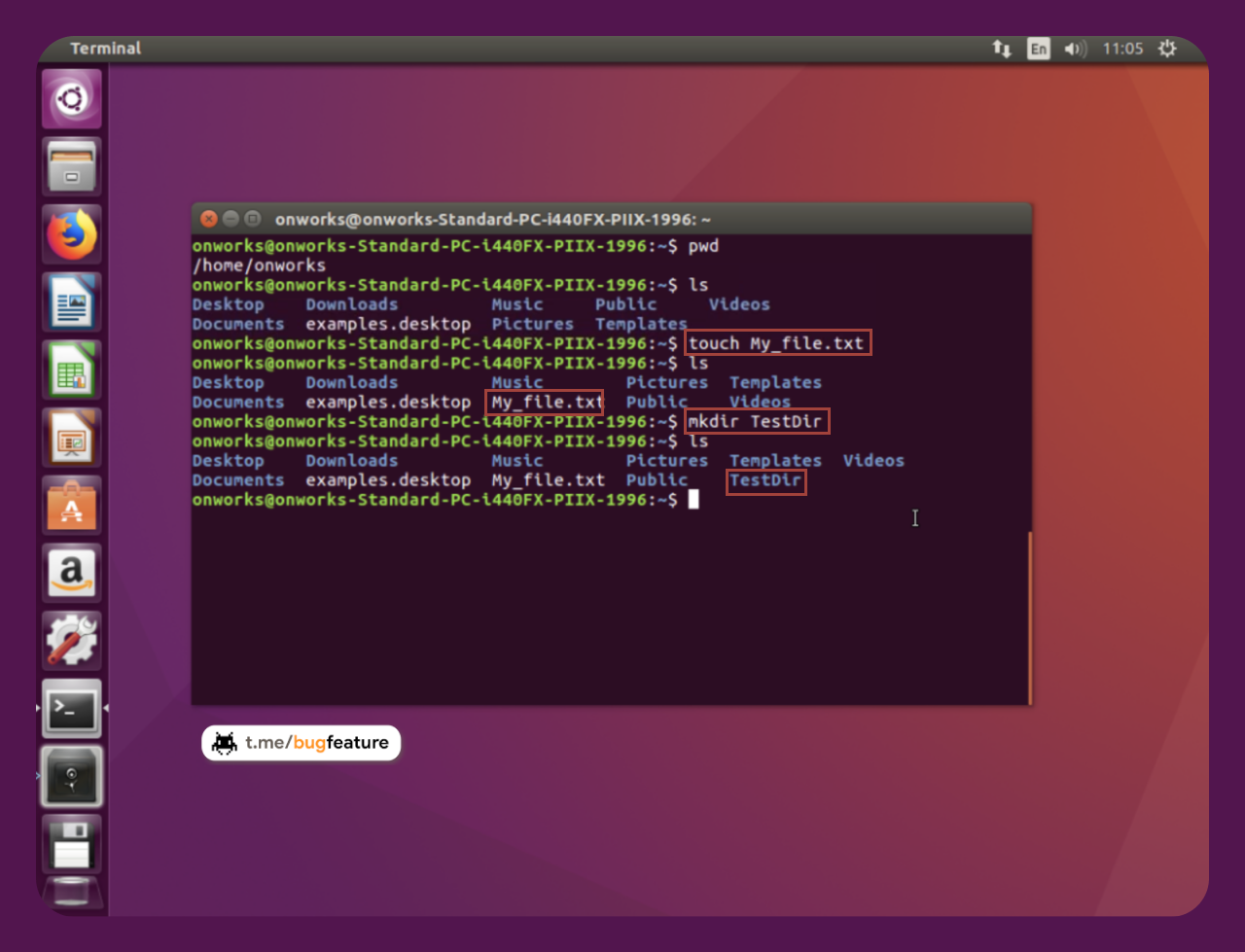Viewport: 1245px width, 952px height.
Task: Click the Terminal label in top panel
Action: point(105,49)
